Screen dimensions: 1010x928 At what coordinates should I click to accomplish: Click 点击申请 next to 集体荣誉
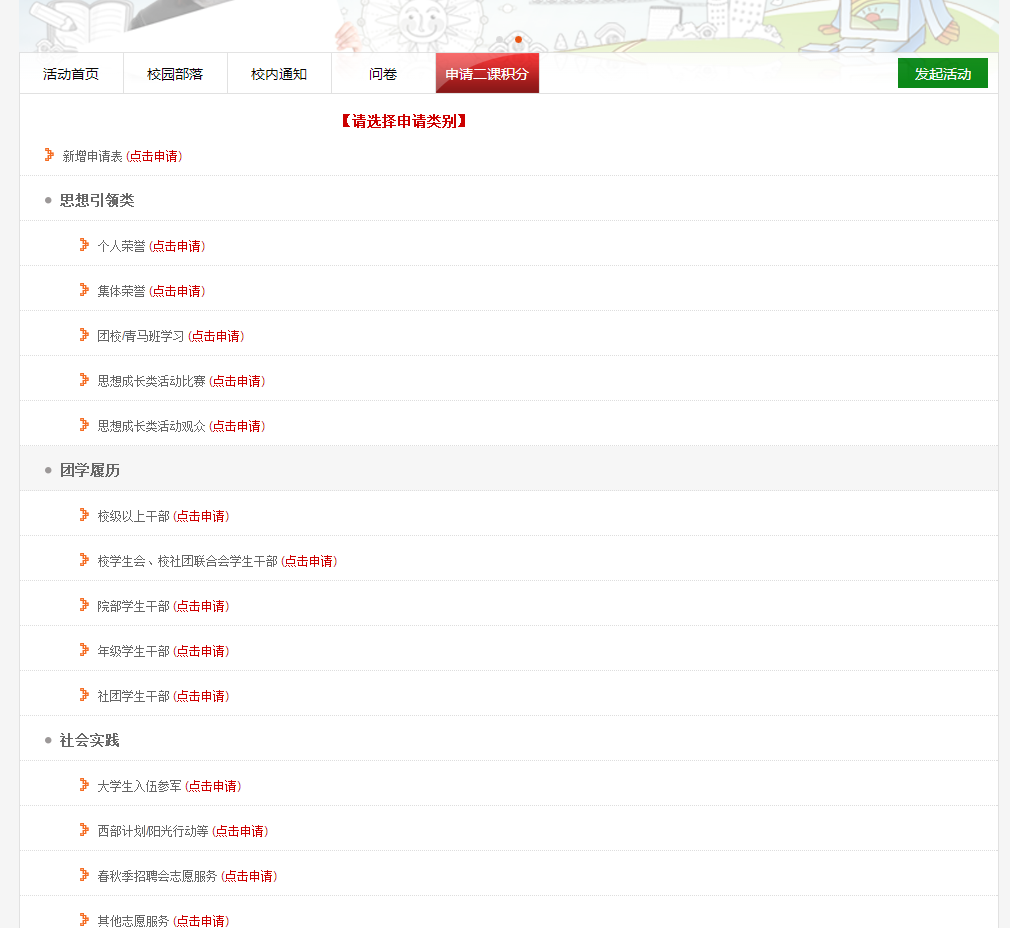[177, 292]
